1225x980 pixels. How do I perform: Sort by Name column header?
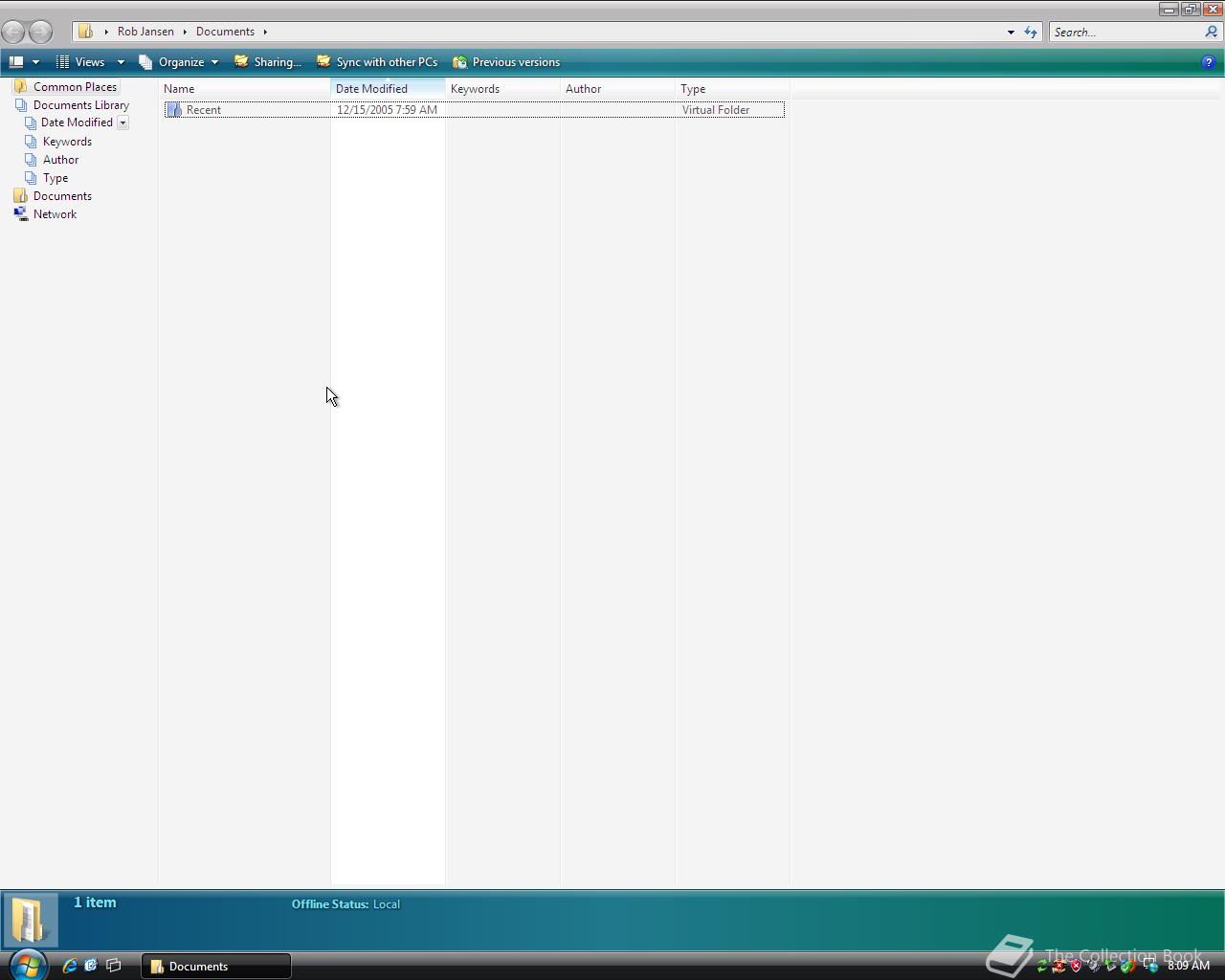(x=244, y=89)
